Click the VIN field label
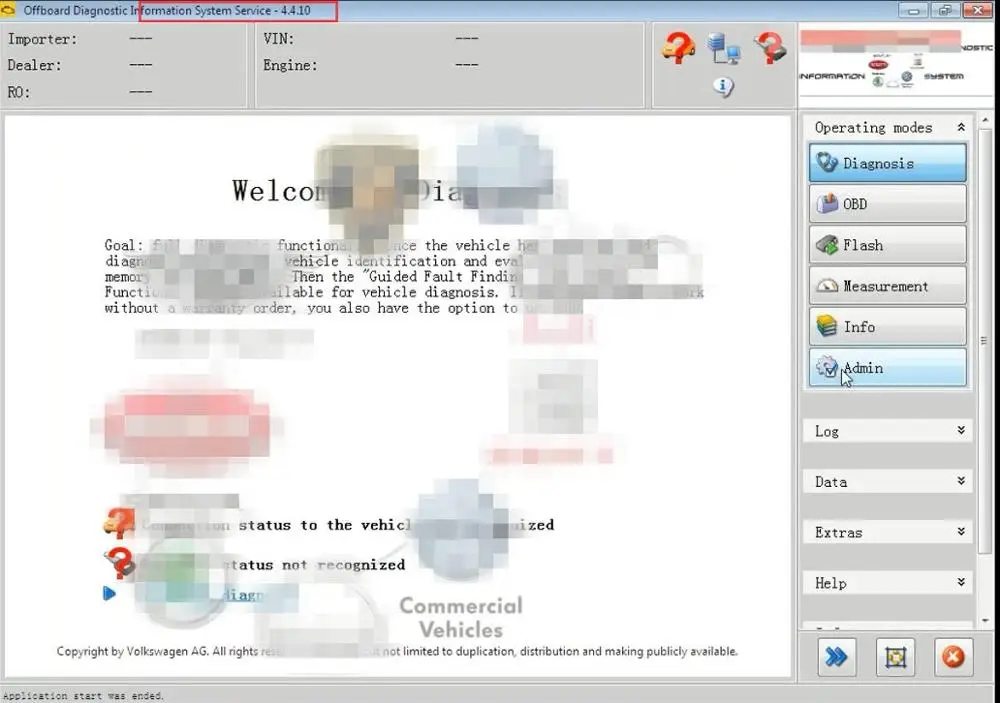Viewport: 1000px width, 703px height. pos(279,39)
